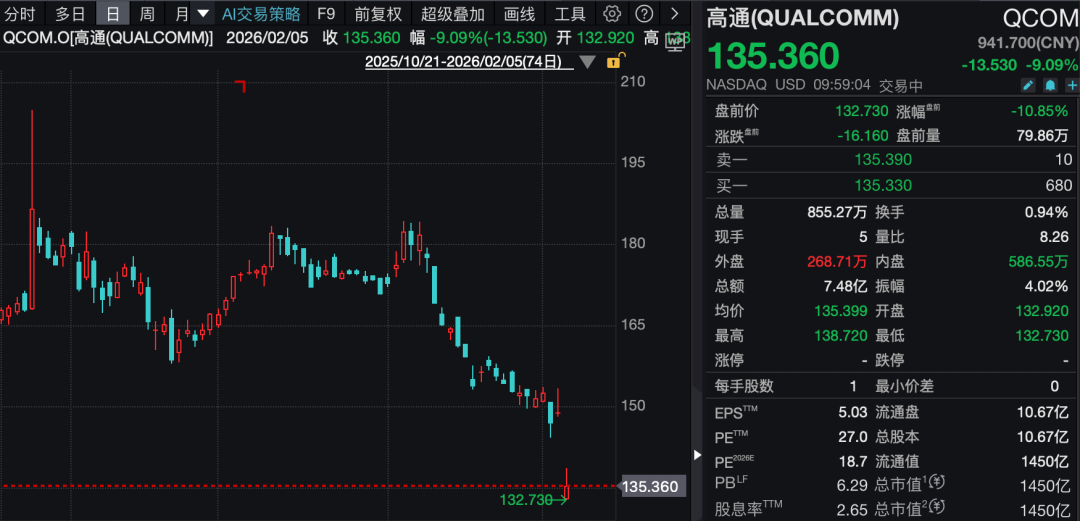The image size is (1080, 521).
Task: Open 超级叠加 super overlay
Action: (453, 13)
